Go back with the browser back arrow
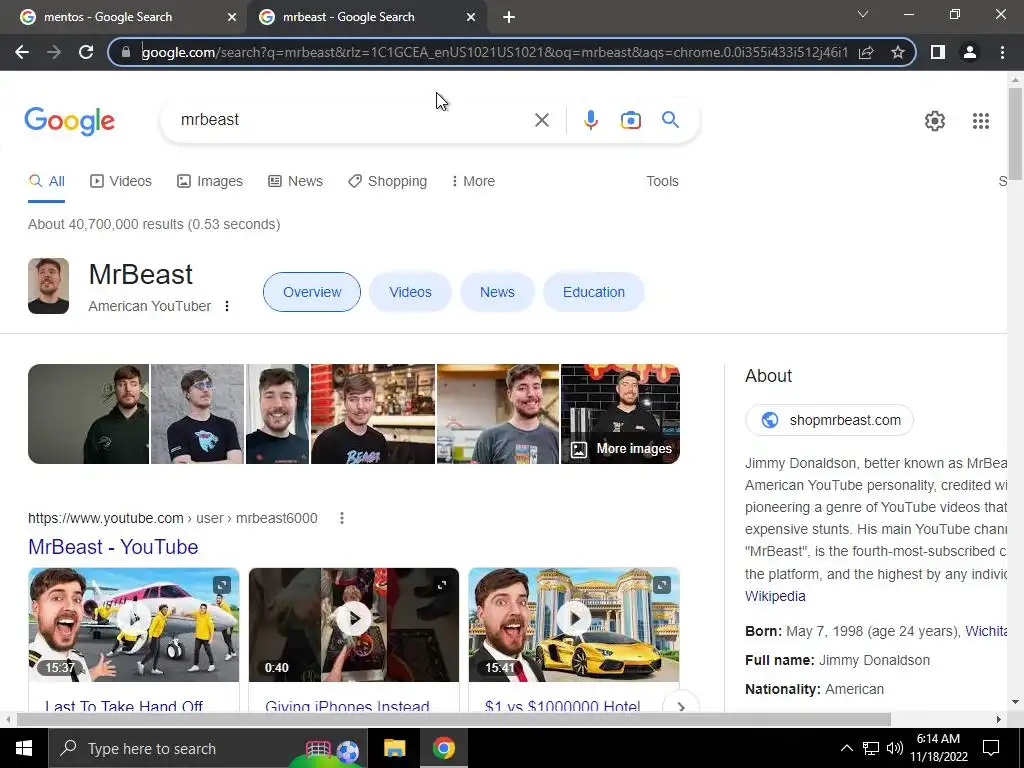1024x768 pixels. (x=22, y=52)
